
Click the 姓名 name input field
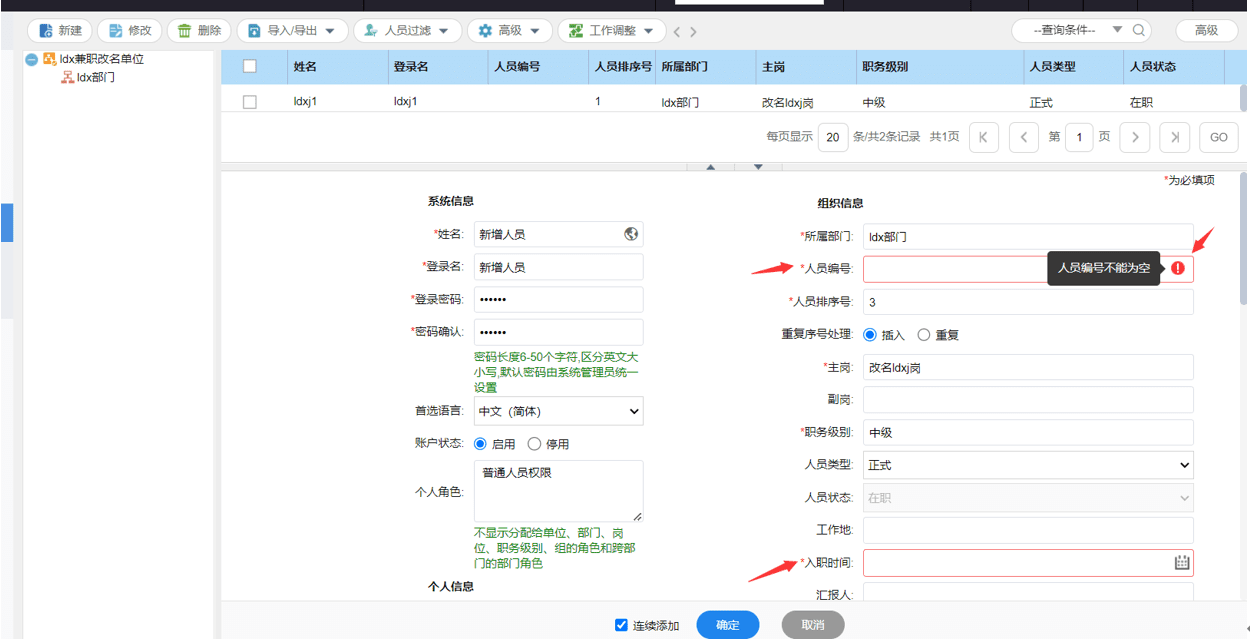tap(558, 234)
